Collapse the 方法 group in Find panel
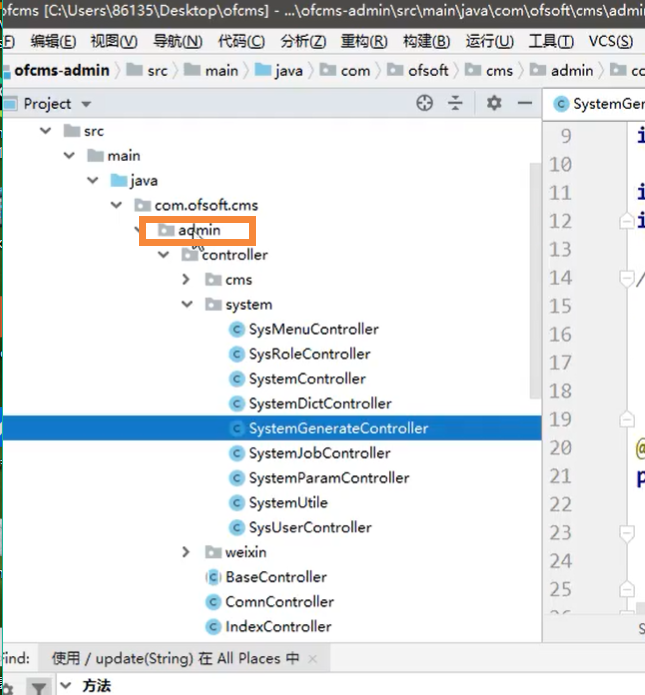Screen dimensions: 645x695 click(x=66, y=685)
